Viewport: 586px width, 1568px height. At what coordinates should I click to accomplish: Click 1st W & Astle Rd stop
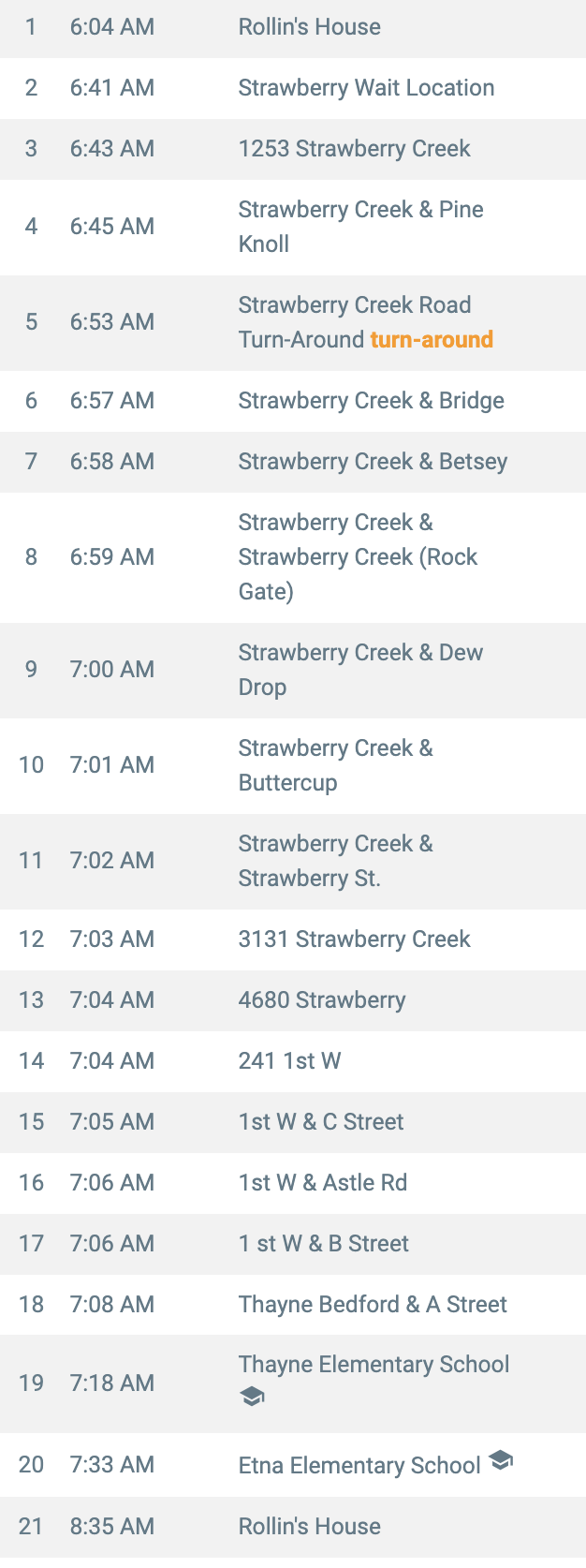click(293, 1183)
